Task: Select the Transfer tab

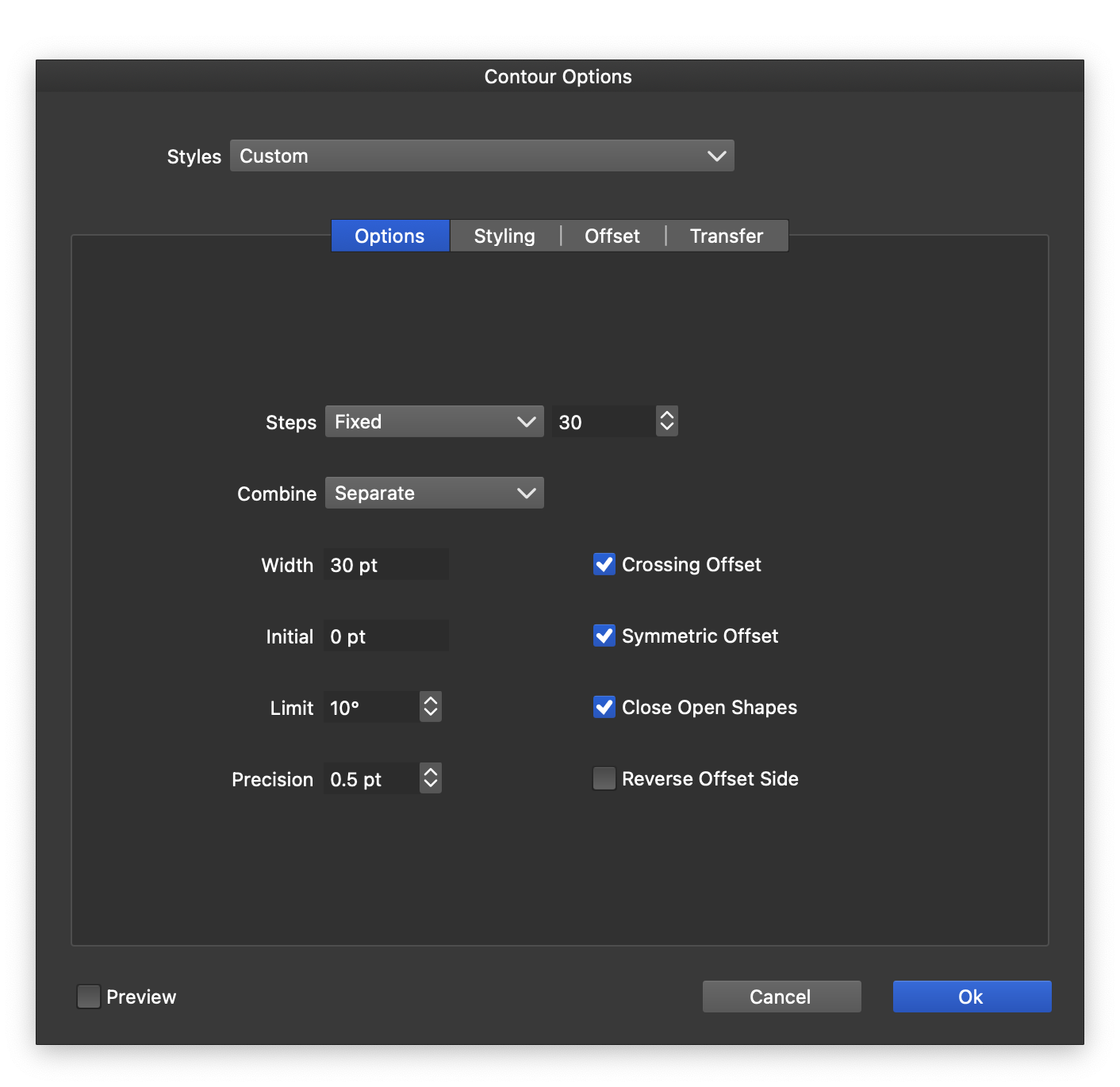Action: point(726,236)
